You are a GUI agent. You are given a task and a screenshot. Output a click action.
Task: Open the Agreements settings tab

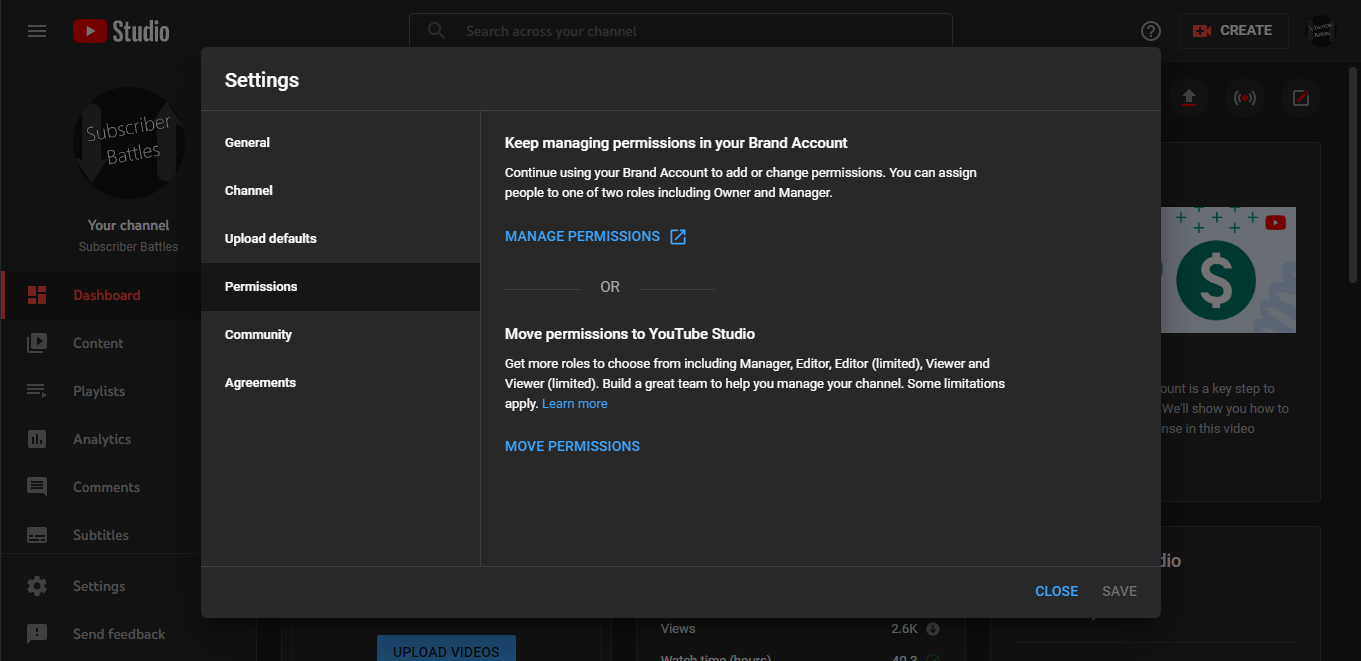point(341,383)
